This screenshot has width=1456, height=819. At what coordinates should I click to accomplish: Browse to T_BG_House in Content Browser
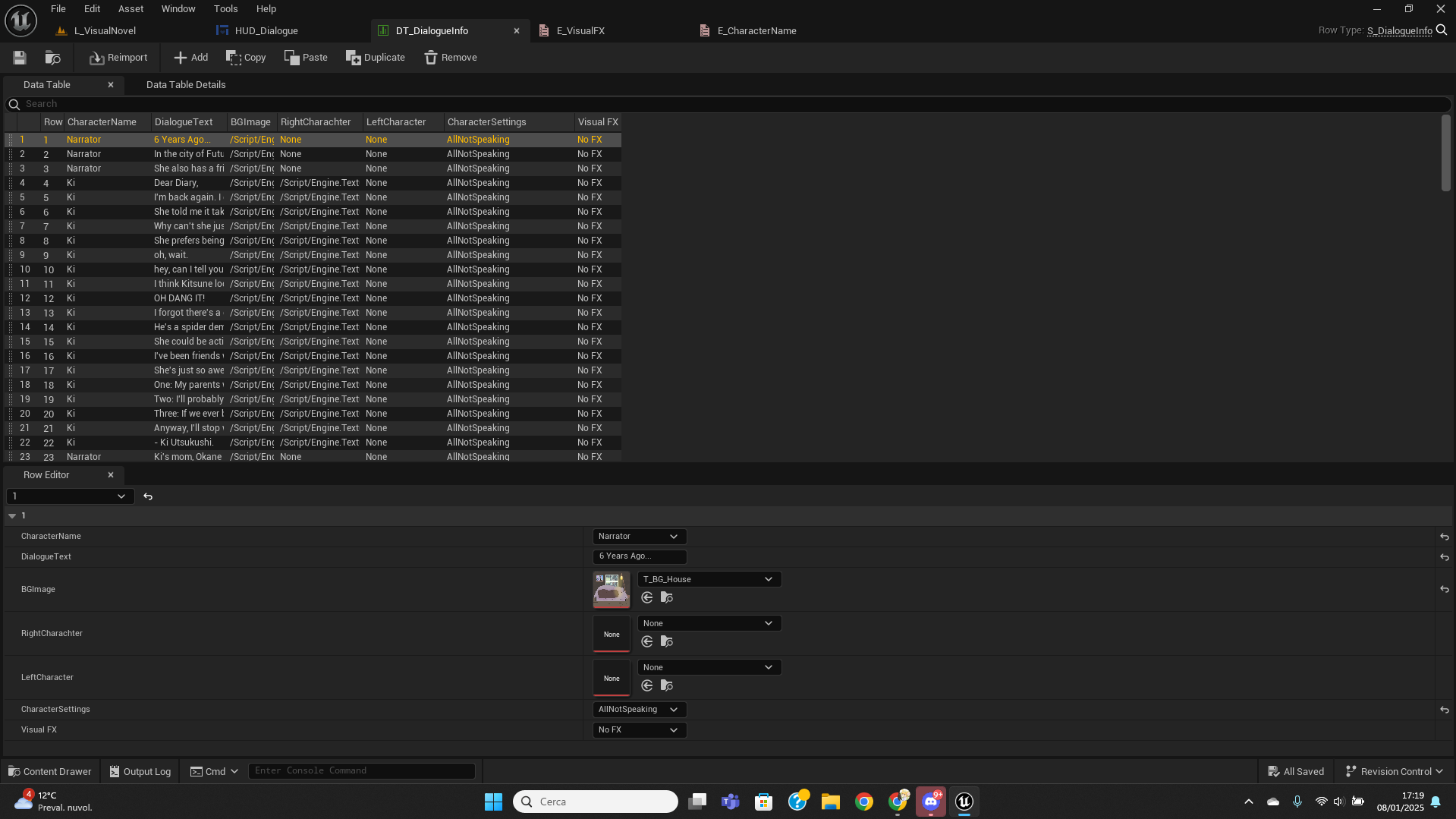coord(666,597)
